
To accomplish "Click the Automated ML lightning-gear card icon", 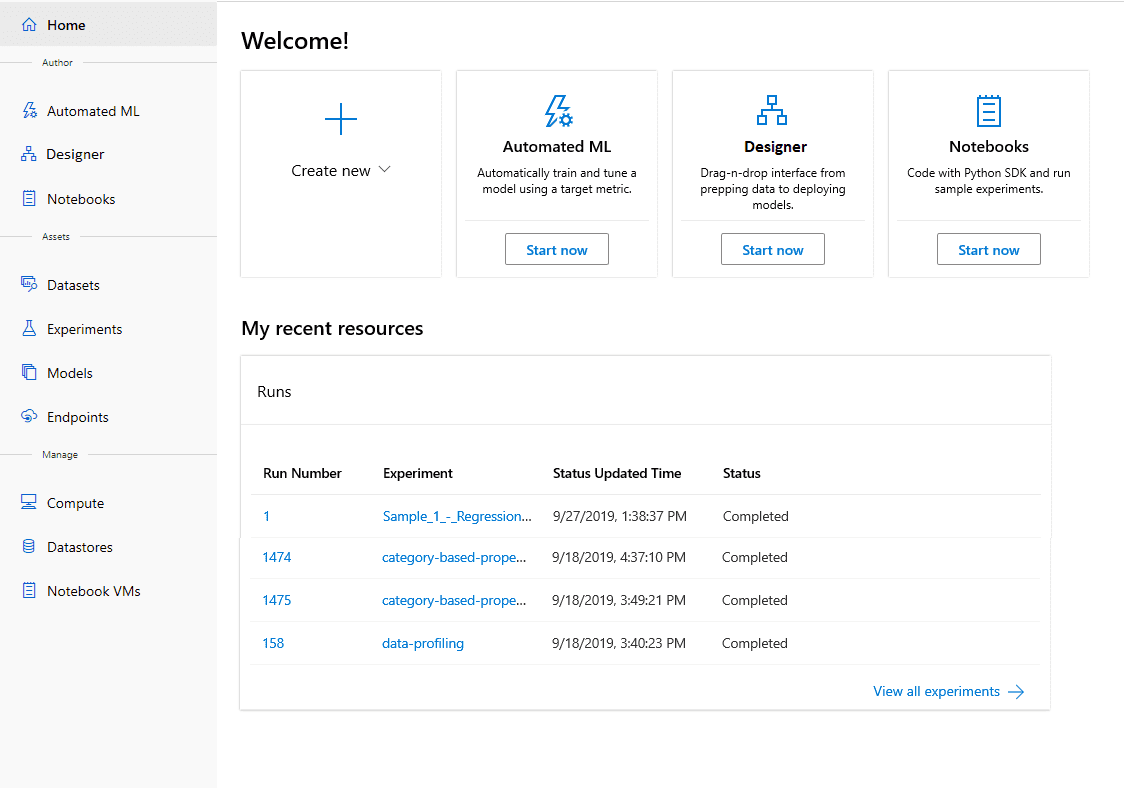I will (558, 111).
